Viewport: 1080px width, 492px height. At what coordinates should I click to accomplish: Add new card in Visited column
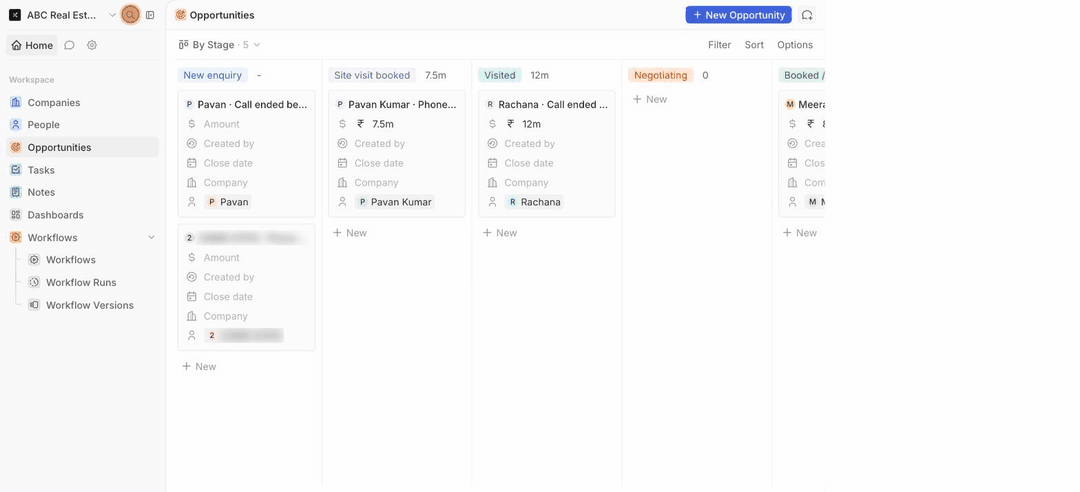pos(500,233)
